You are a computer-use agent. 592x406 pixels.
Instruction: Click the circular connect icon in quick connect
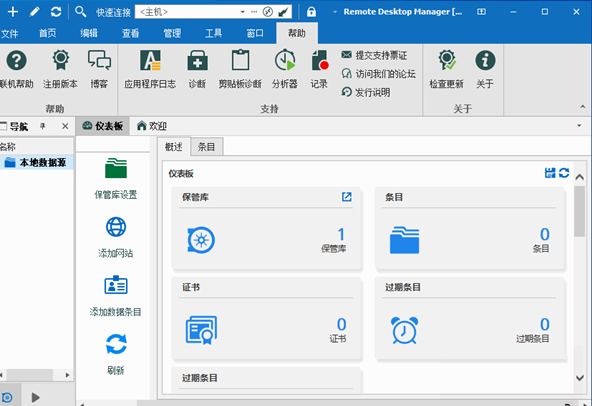coord(268,12)
